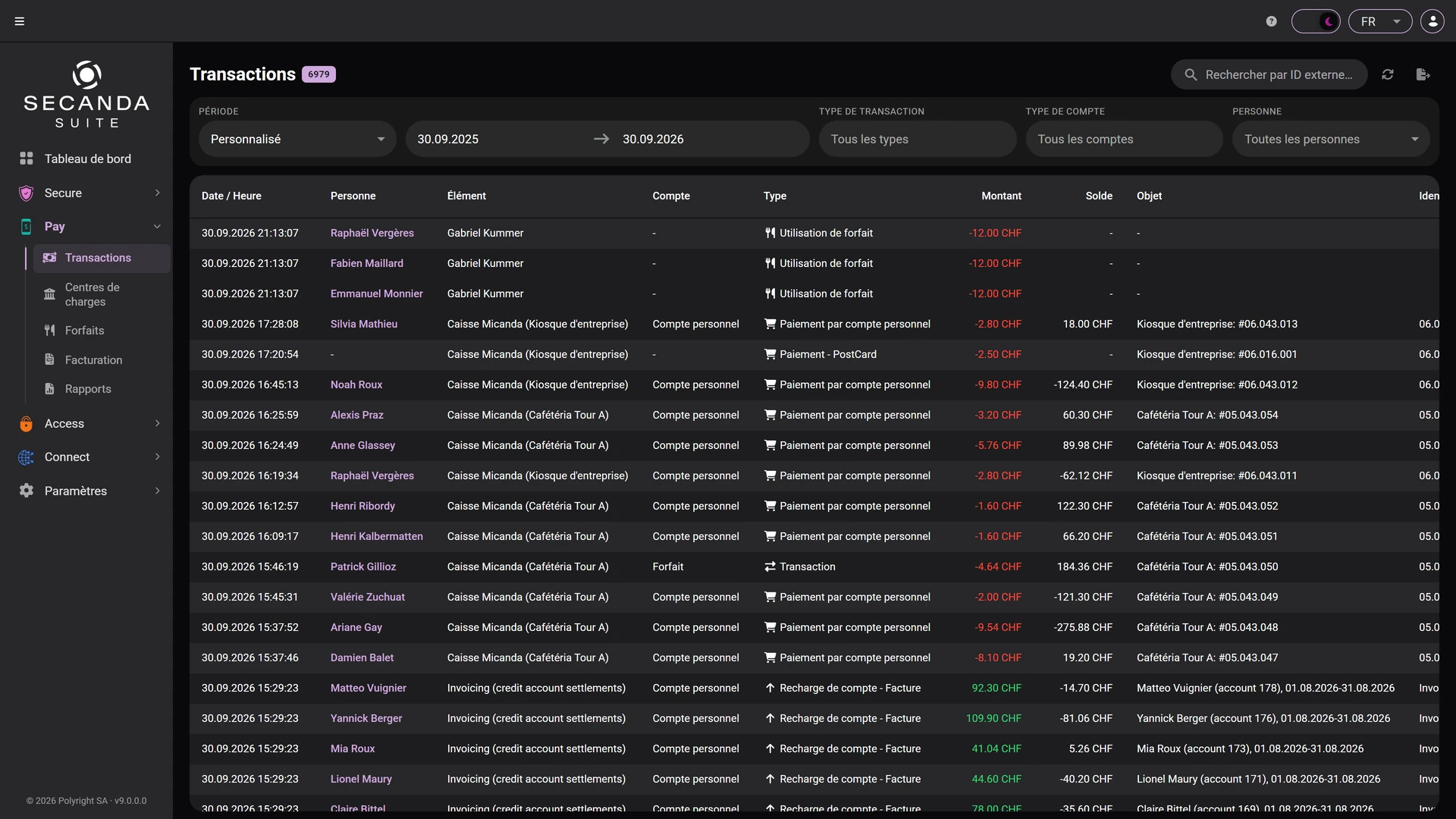1456x819 pixels.
Task: Open the Tous les types dropdown
Action: tap(918, 139)
